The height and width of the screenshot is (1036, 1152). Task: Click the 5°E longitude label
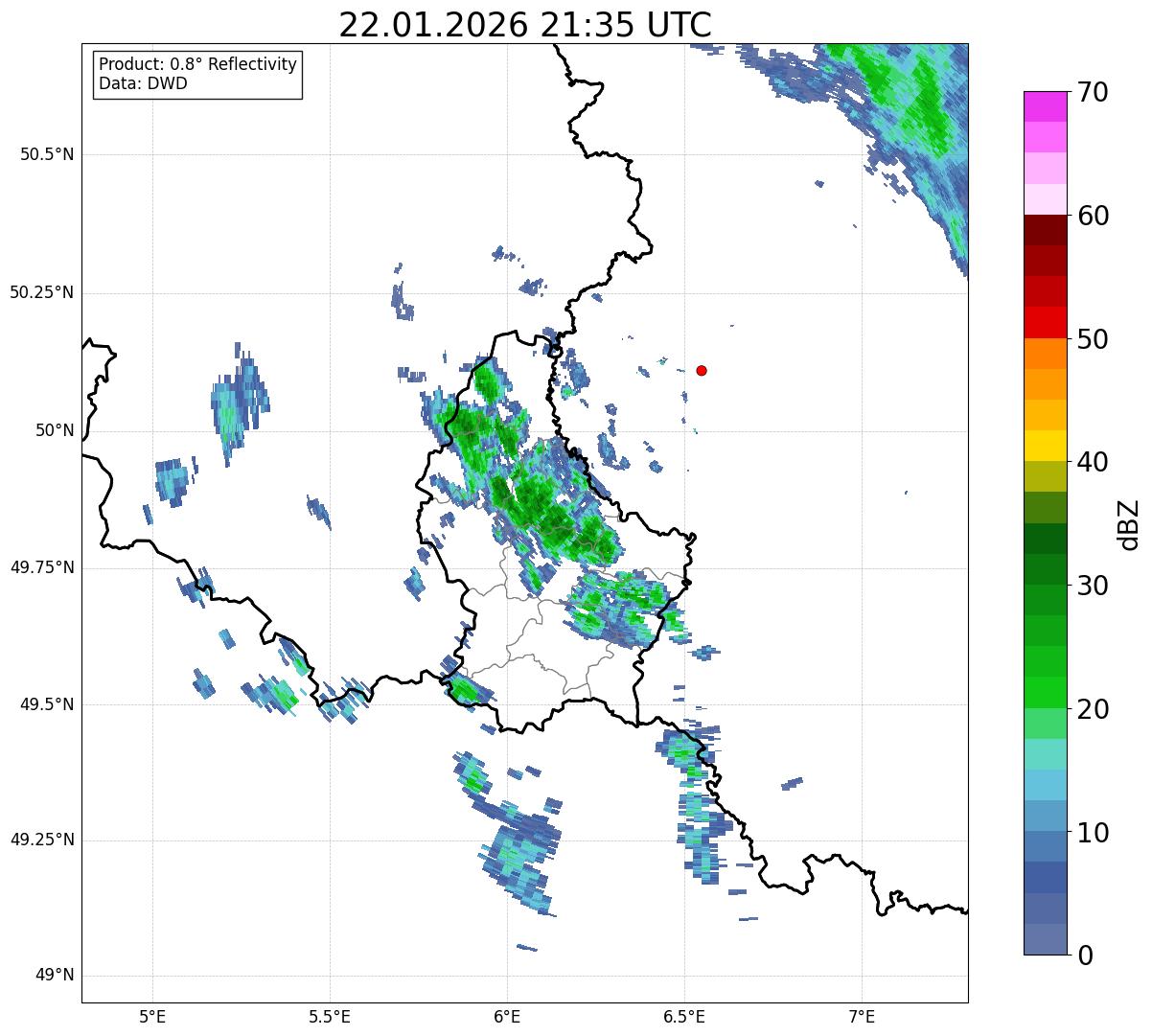[152, 1017]
